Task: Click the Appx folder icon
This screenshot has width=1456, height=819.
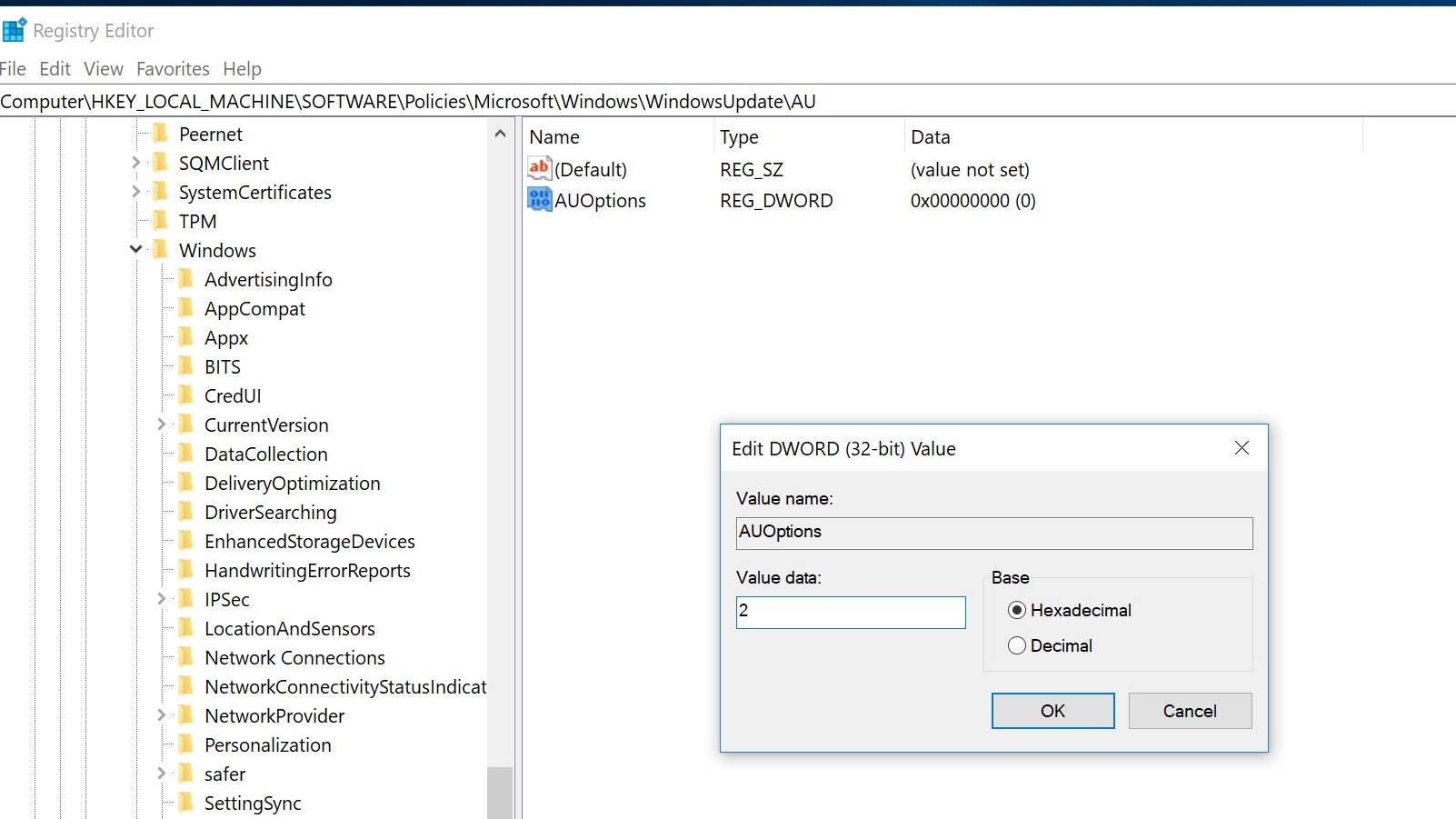Action: [186, 337]
